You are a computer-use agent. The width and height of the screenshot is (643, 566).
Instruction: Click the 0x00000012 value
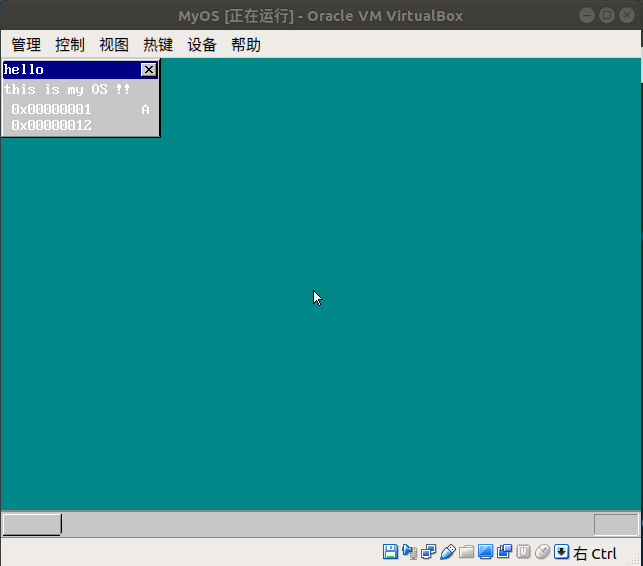click(51, 125)
